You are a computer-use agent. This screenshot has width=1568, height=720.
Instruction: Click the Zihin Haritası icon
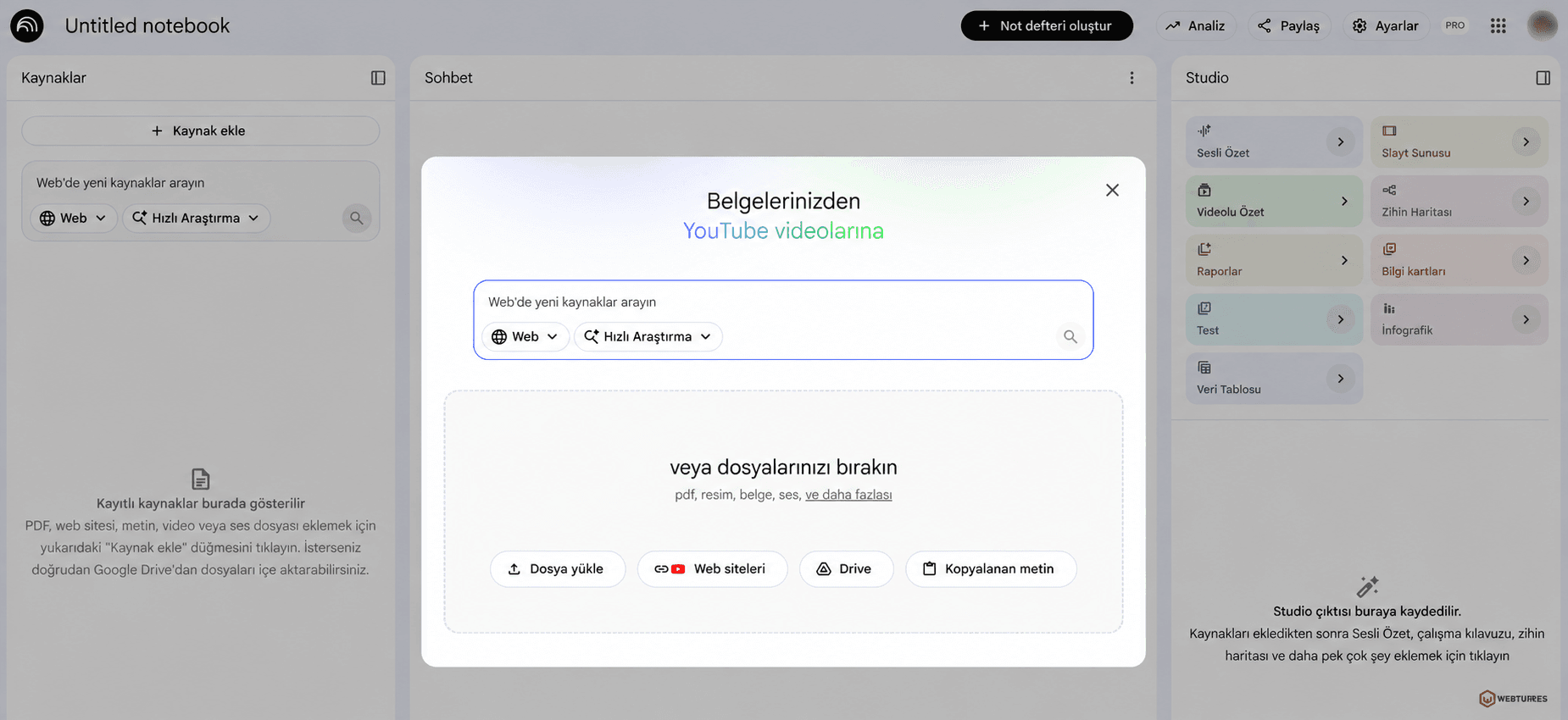coord(1389,190)
